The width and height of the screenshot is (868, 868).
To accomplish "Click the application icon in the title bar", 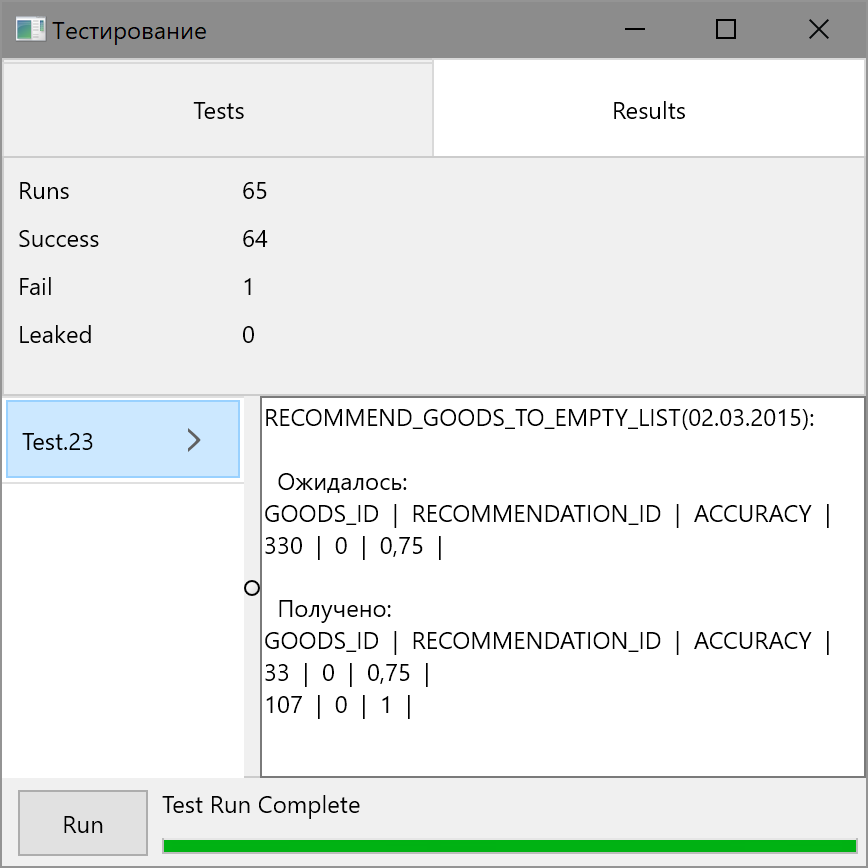I will [x=30, y=30].
